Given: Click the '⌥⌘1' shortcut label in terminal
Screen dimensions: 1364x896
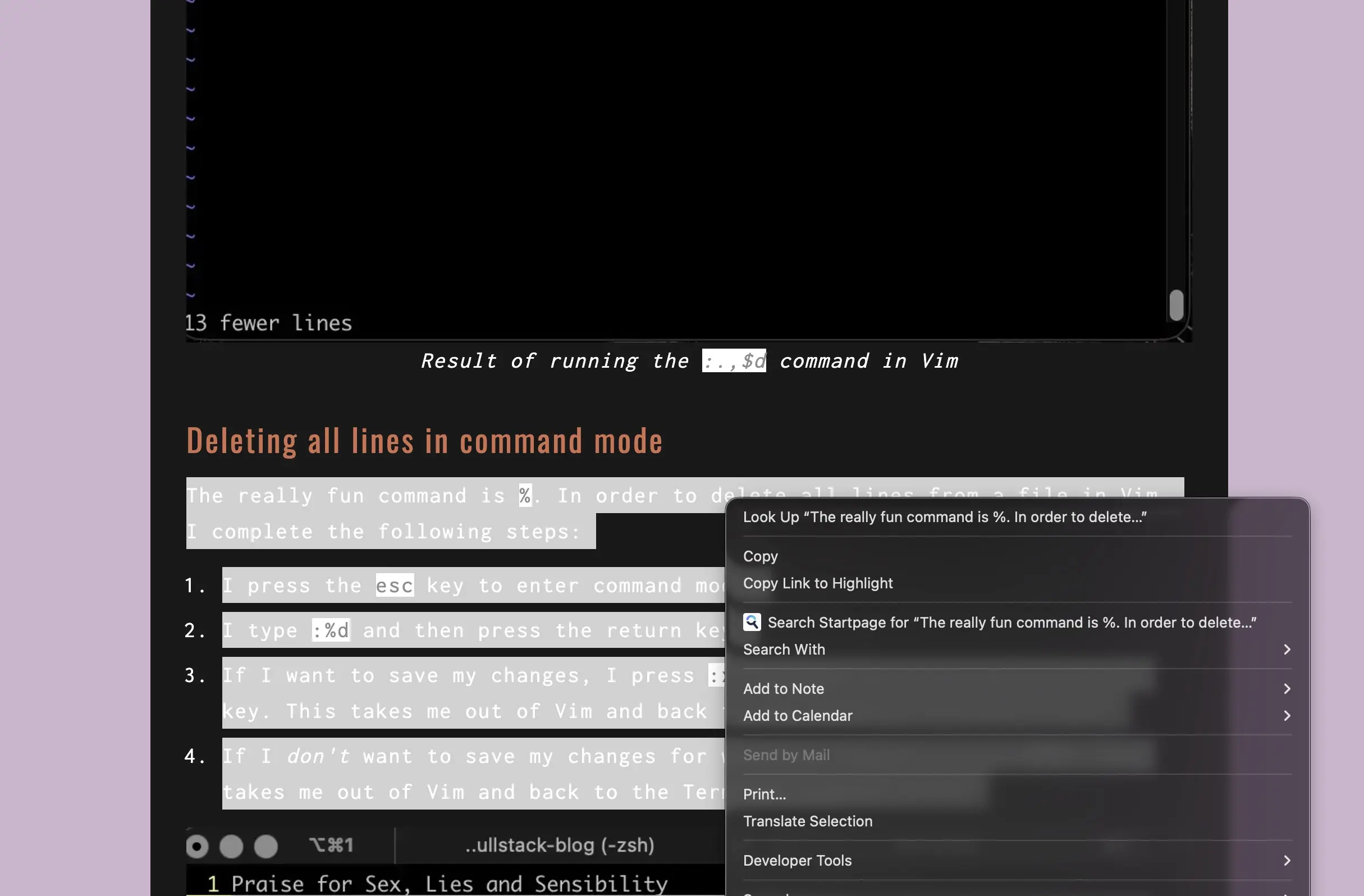Looking at the screenshot, I should pos(331,845).
